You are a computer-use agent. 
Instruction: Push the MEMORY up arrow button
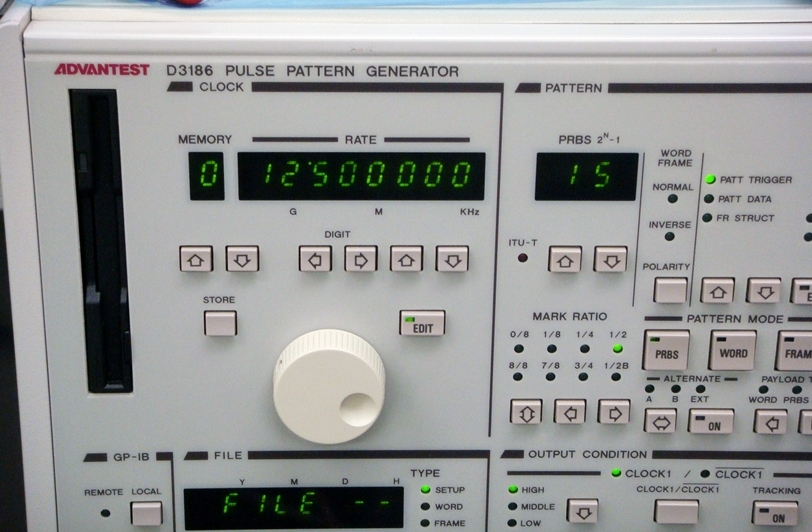[196, 259]
